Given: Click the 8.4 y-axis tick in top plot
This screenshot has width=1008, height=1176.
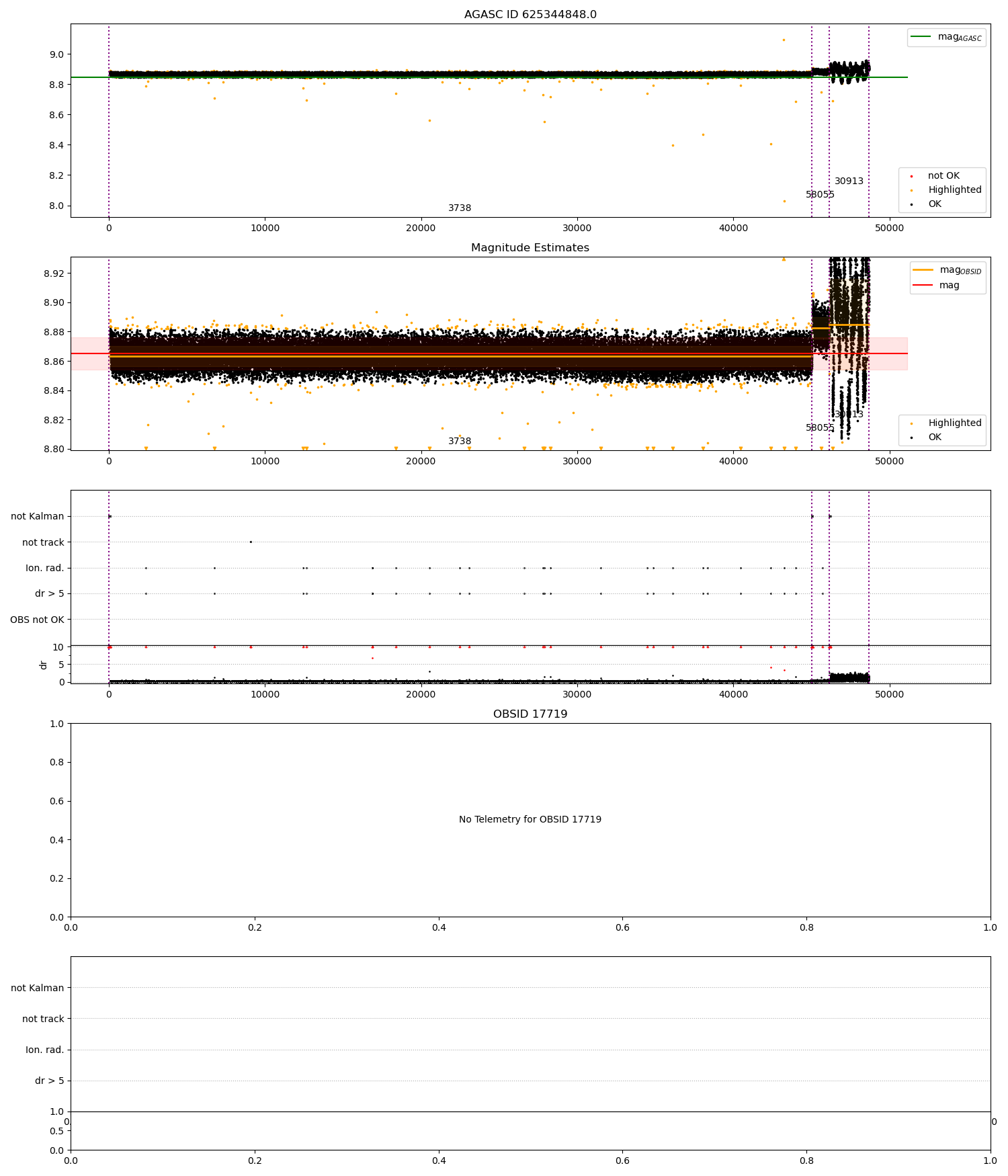Looking at the screenshot, I should pyautogui.click(x=57, y=145).
